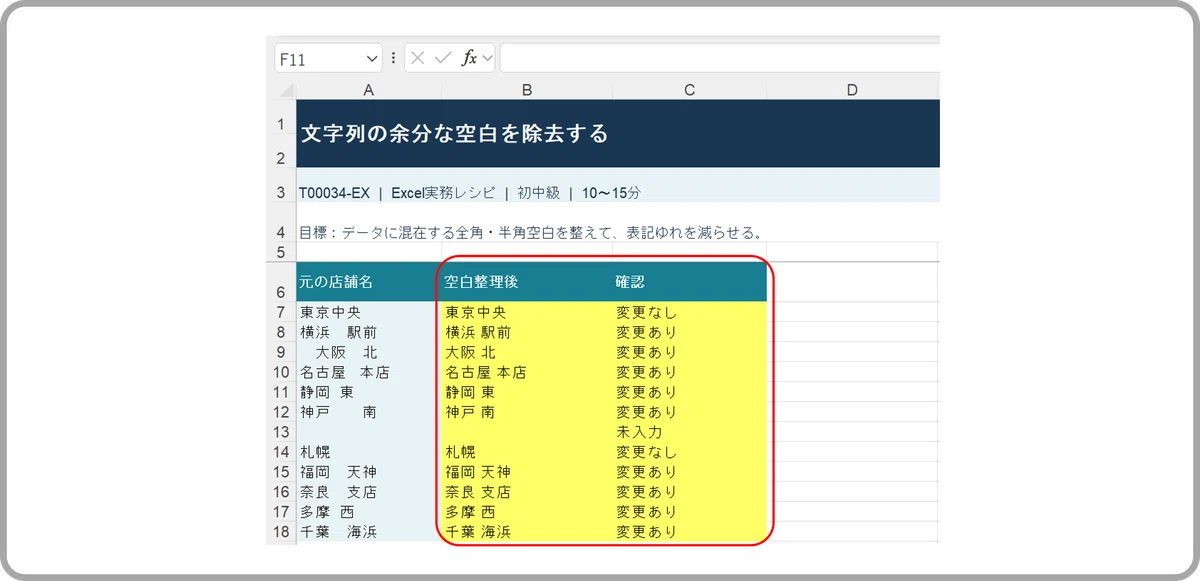Select 奈良 支店 in column A
Screen dimensions: 1200x581
[x=368, y=492]
